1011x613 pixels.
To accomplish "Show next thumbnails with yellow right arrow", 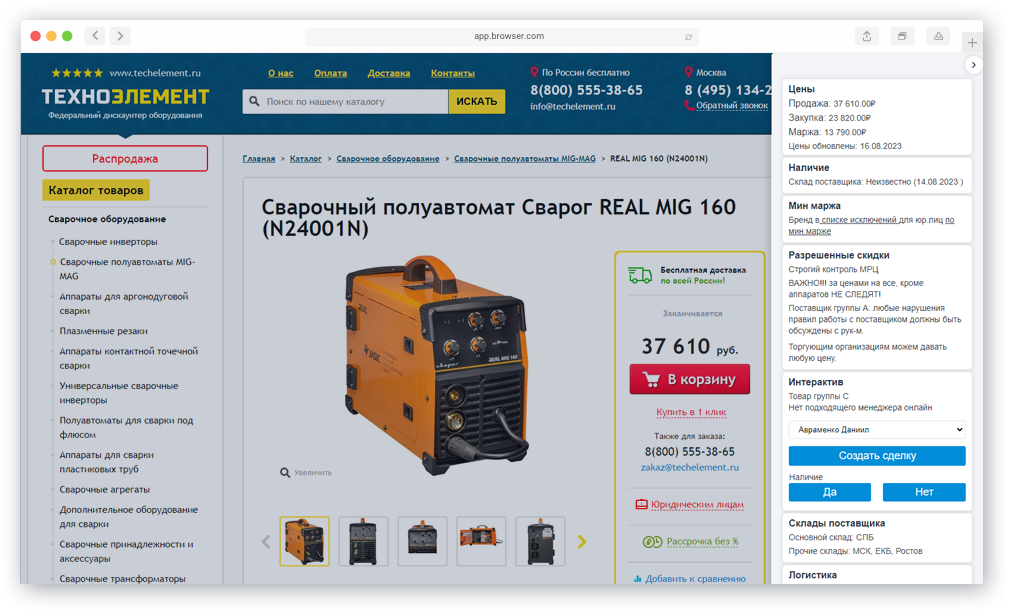I will [582, 541].
